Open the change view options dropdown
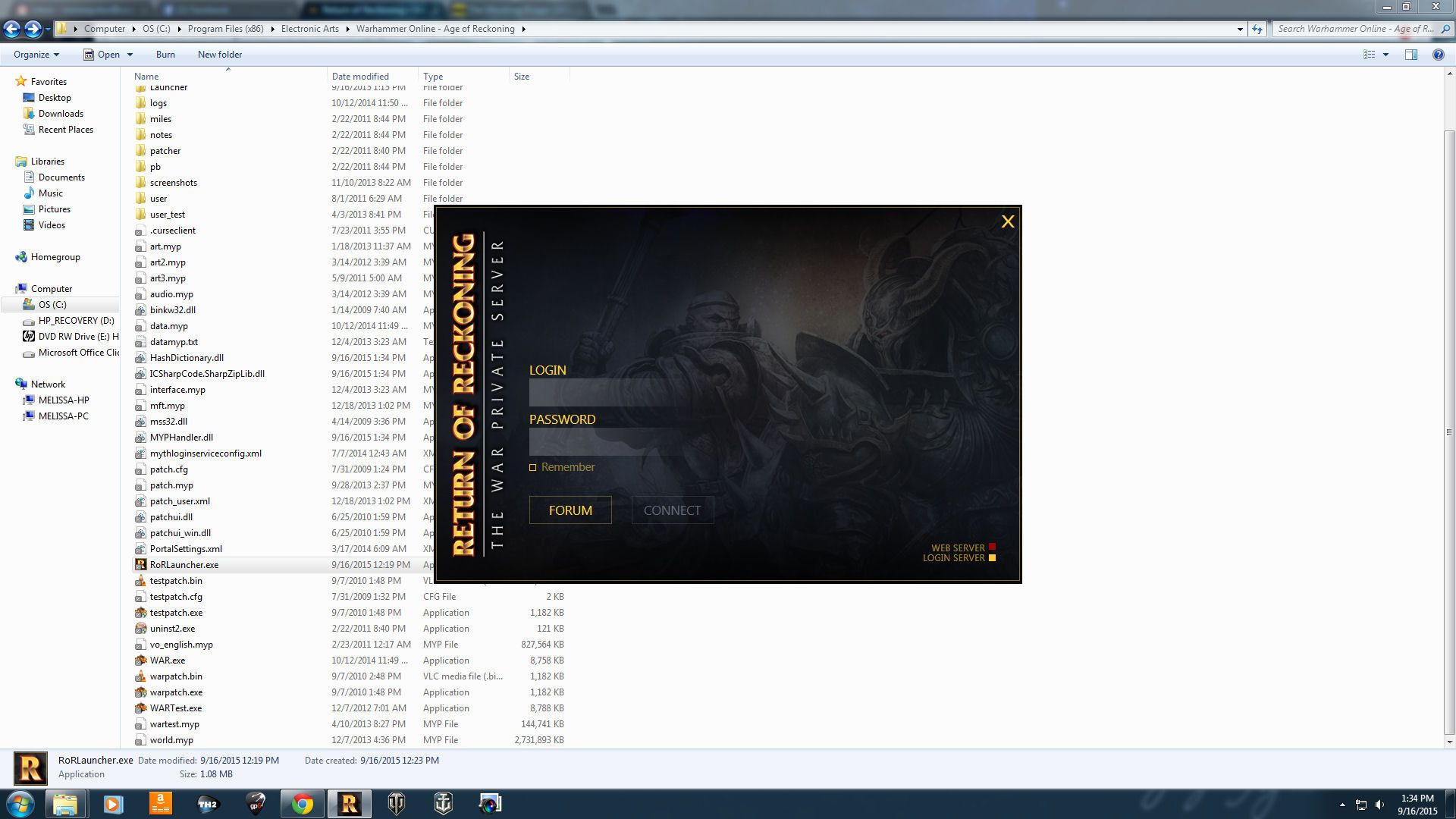 pos(1385,55)
